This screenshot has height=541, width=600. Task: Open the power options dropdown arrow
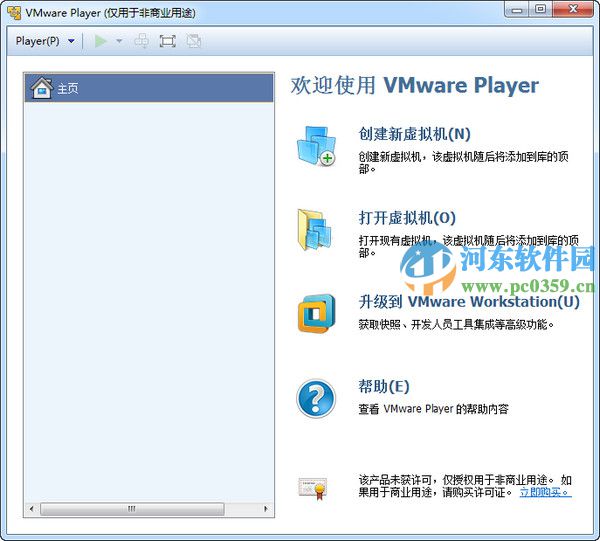[x=119, y=41]
